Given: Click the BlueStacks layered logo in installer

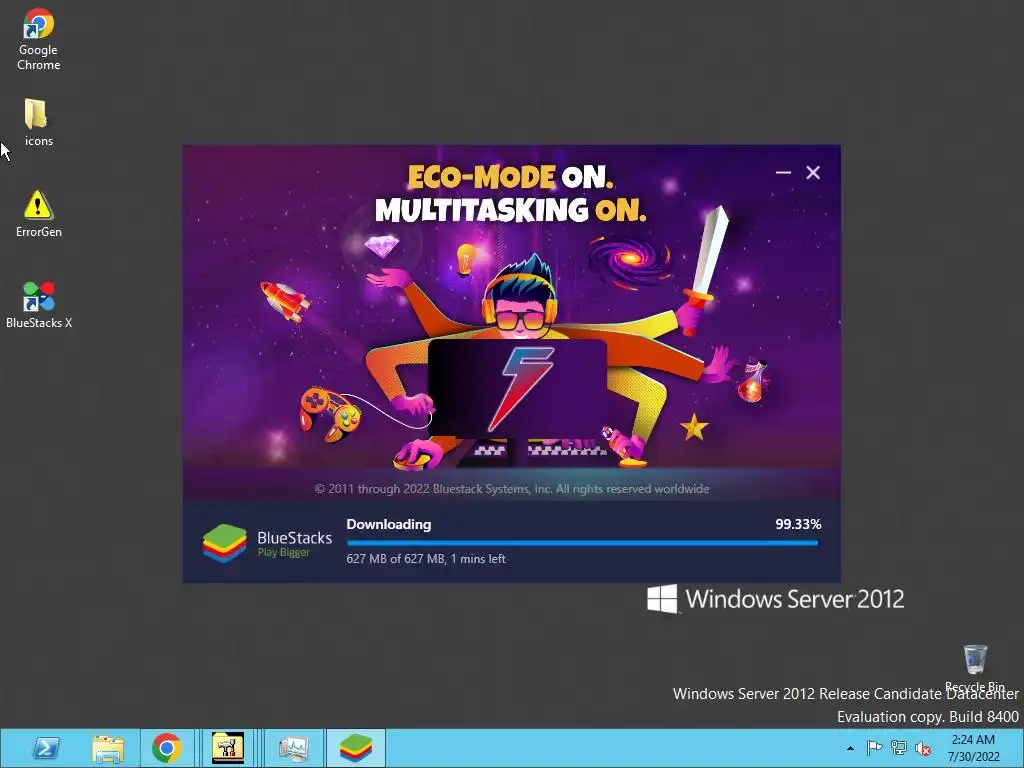Looking at the screenshot, I should pyautogui.click(x=225, y=543).
